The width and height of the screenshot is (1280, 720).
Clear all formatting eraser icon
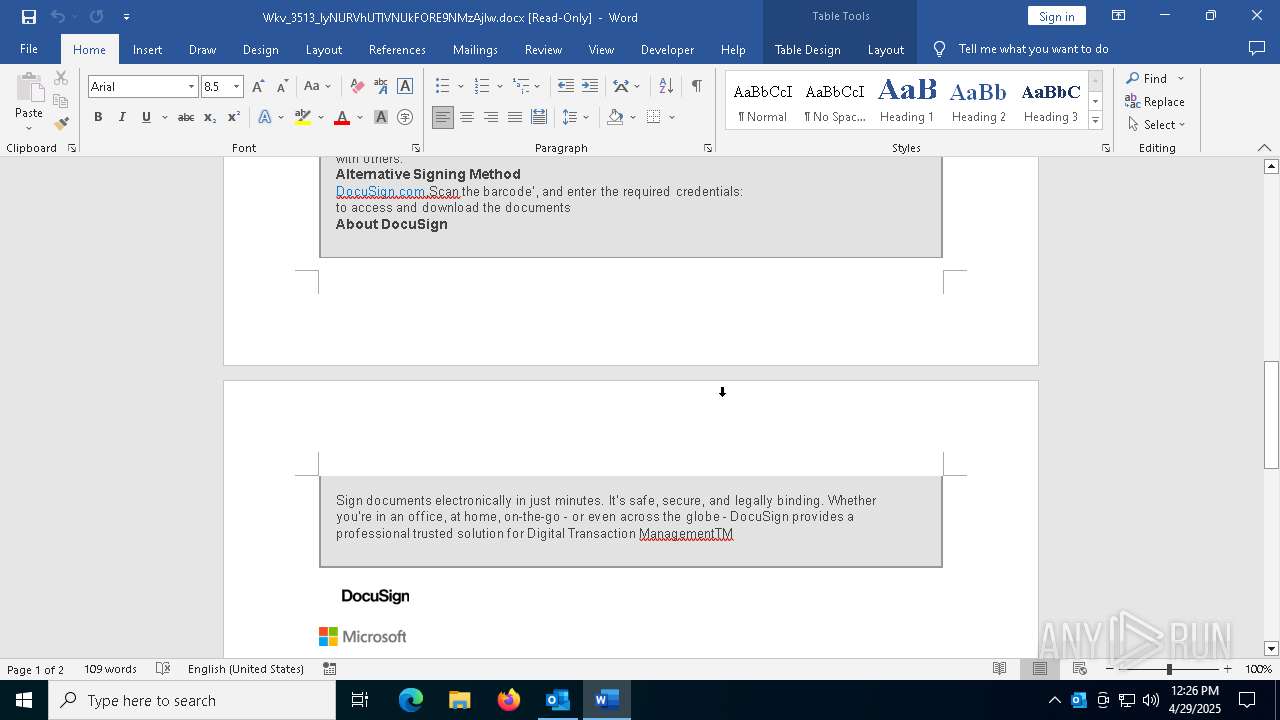coord(357,87)
